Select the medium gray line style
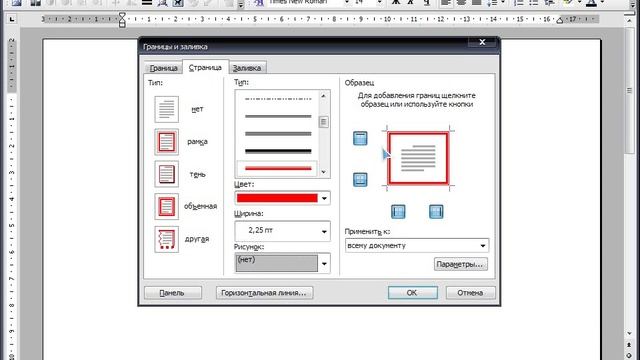Screen dimensions: 640x360 (x=278, y=134)
